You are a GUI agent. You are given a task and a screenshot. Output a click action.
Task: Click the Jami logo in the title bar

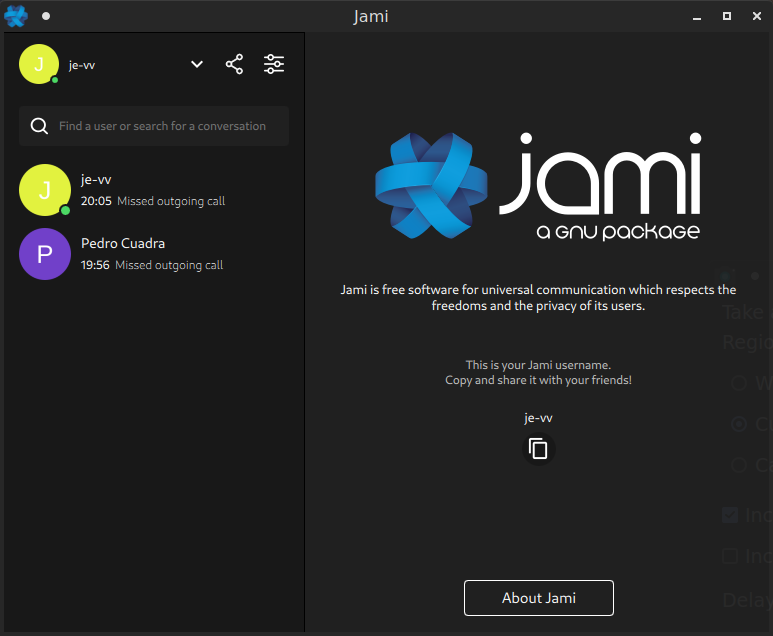pyautogui.click(x=16, y=16)
